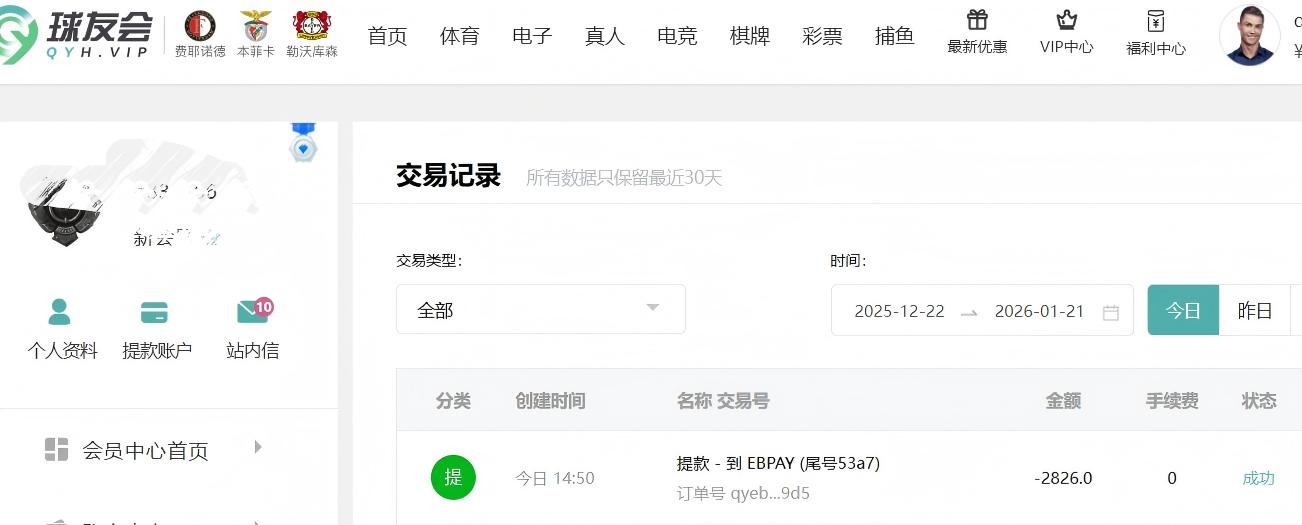Open 福利中心 icon
1302x525 pixels.
pos(1156,21)
